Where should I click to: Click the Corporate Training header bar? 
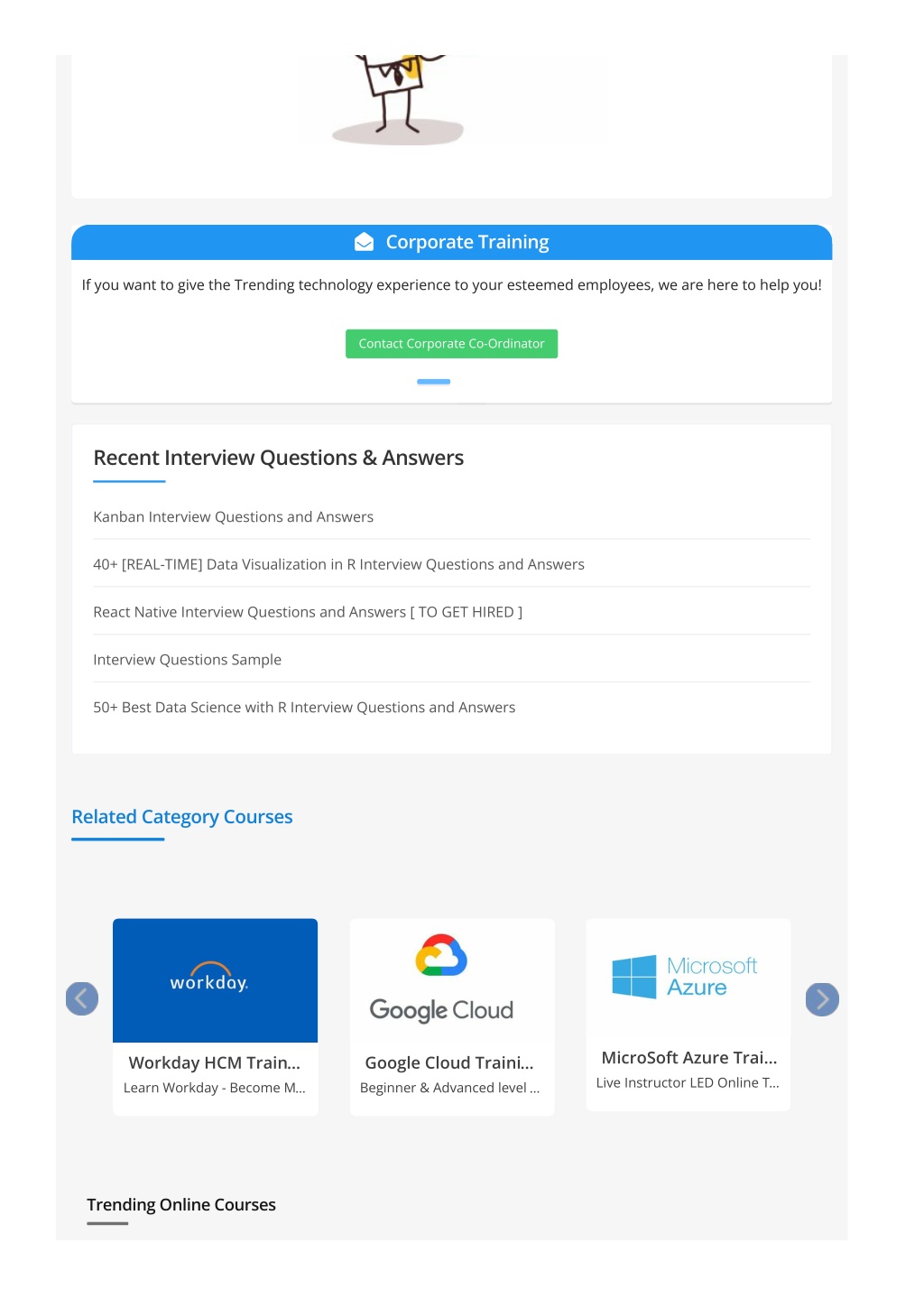(x=451, y=242)
